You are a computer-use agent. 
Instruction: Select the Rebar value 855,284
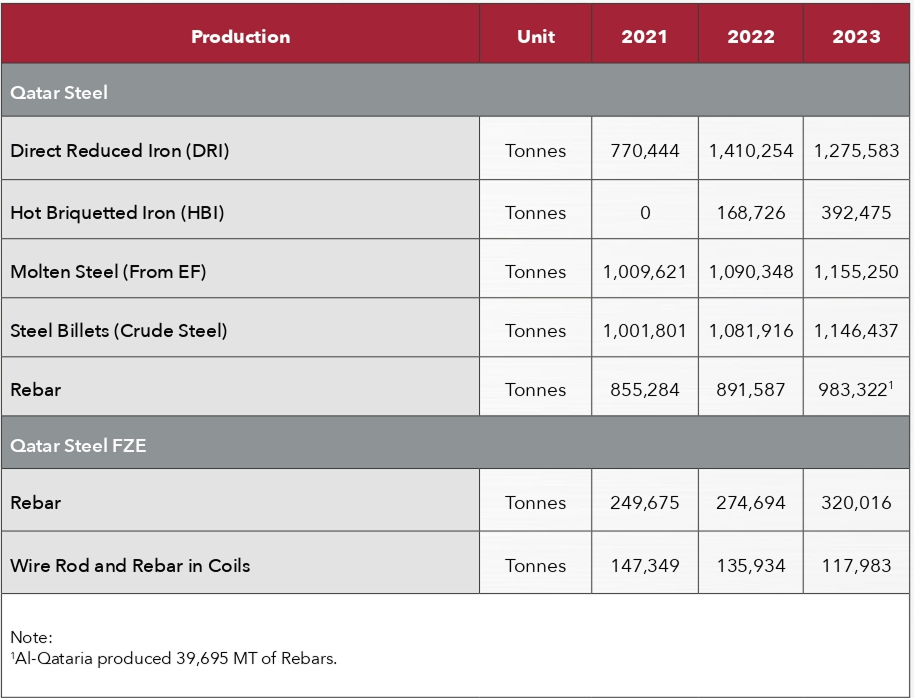tap(645, 390)
